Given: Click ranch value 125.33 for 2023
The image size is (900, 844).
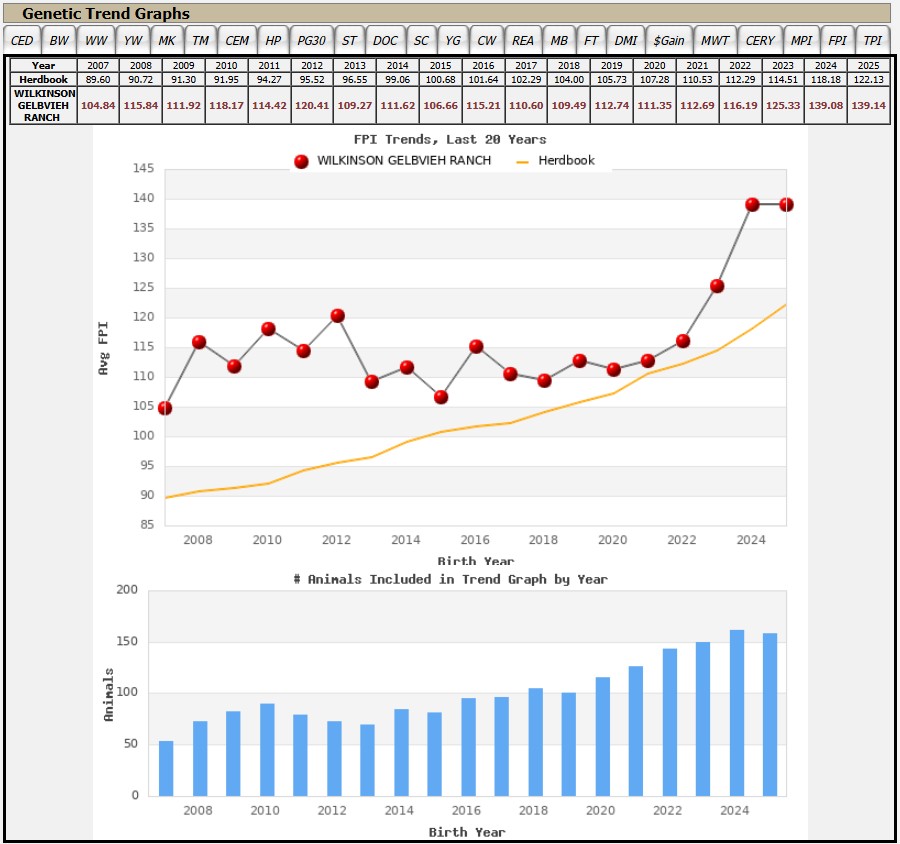Looking at the screenshot, I should click(783, 106).
